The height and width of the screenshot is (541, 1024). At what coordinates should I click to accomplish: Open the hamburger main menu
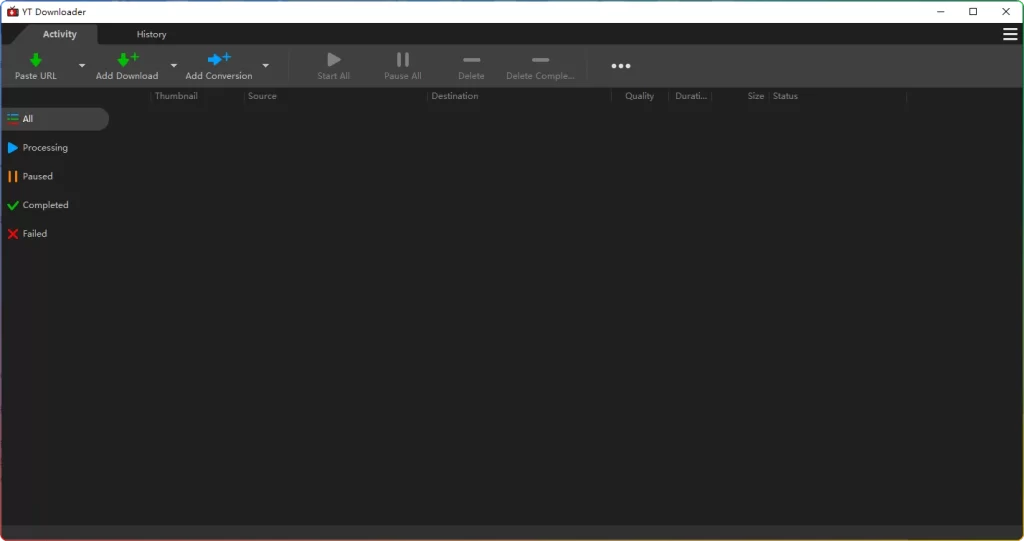tap(1010, 35)
